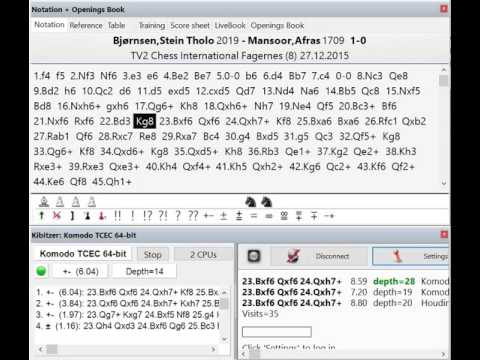
Task: Click the '2 CPUs' button
Action: click(203, 255)
